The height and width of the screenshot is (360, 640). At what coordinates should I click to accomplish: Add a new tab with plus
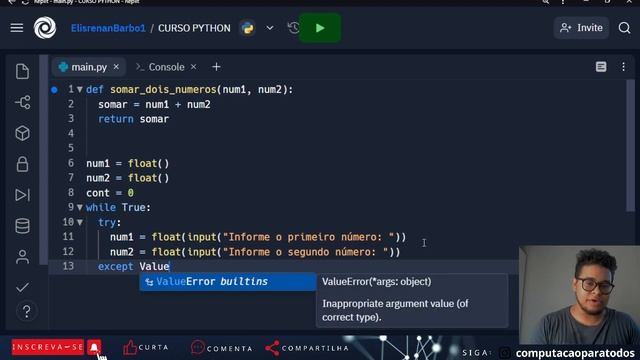pos(216,67)
